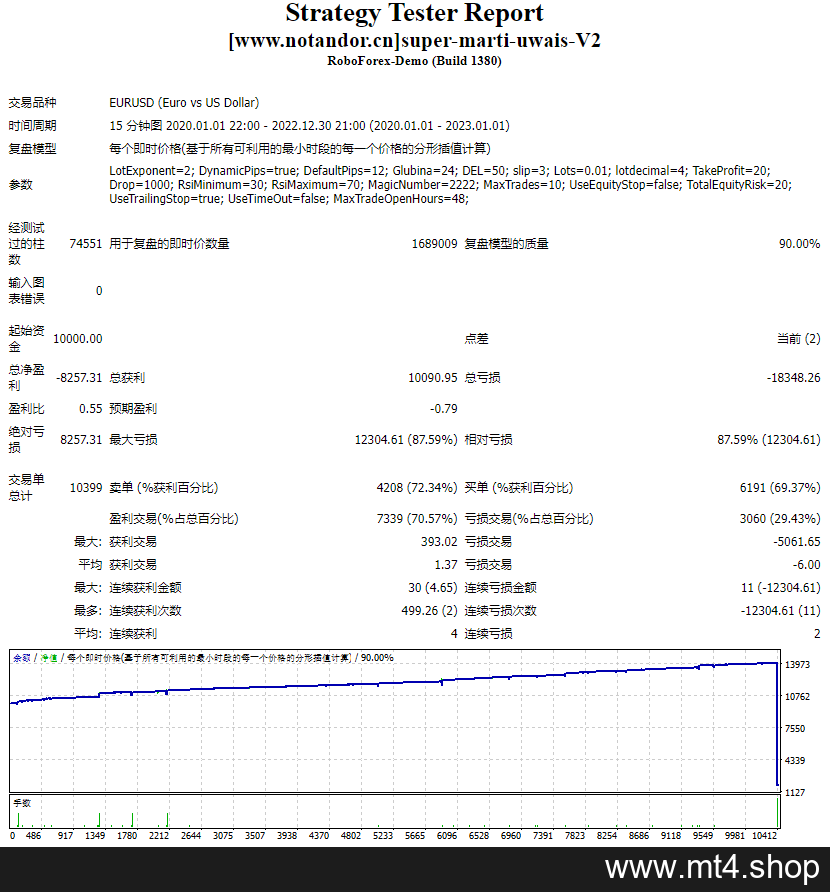Click the 时间周期 label
The image size is (830, 892).
pos(32,126)
